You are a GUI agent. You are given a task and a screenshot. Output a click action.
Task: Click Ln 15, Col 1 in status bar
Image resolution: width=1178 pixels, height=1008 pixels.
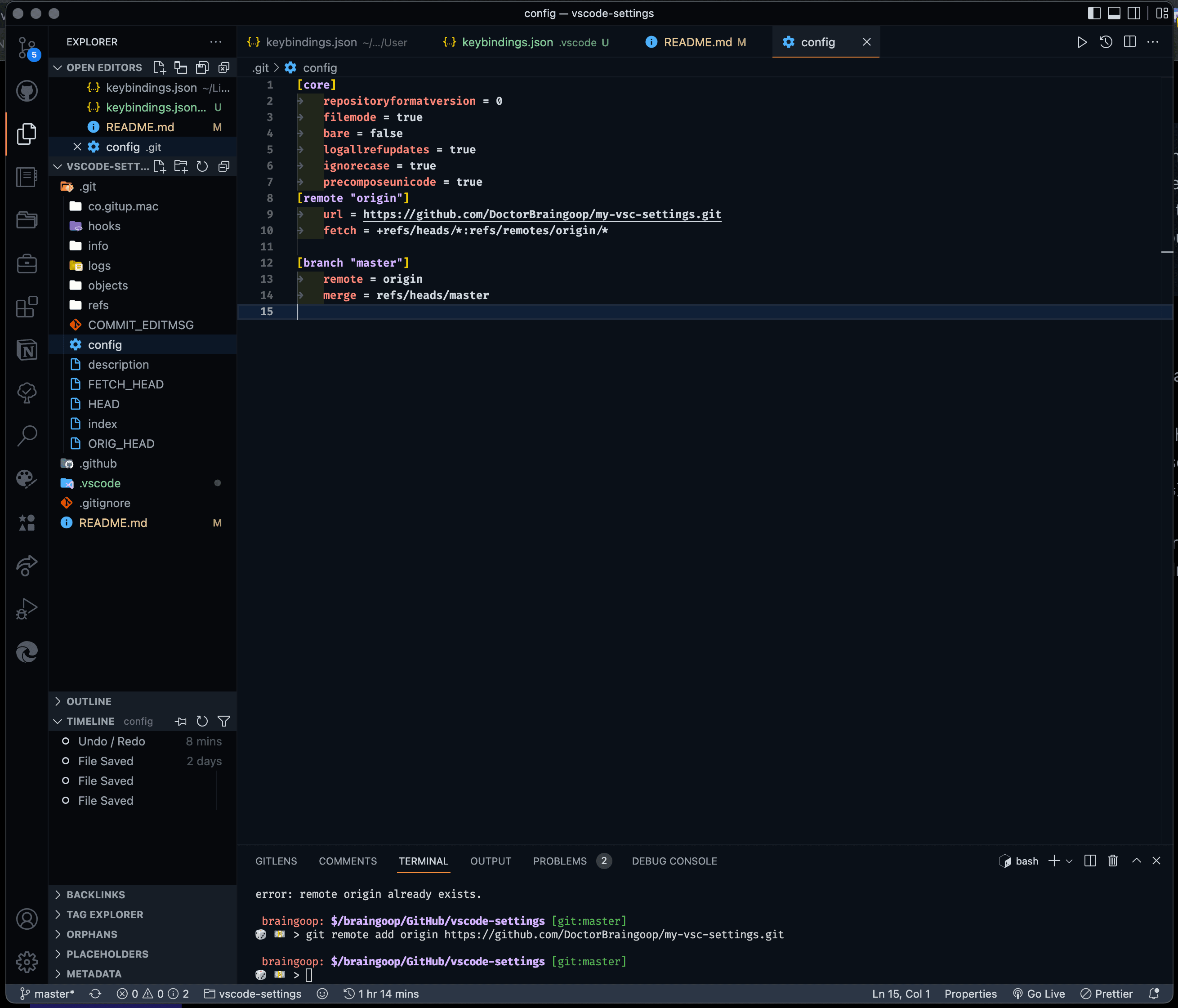tap(901, 993)
